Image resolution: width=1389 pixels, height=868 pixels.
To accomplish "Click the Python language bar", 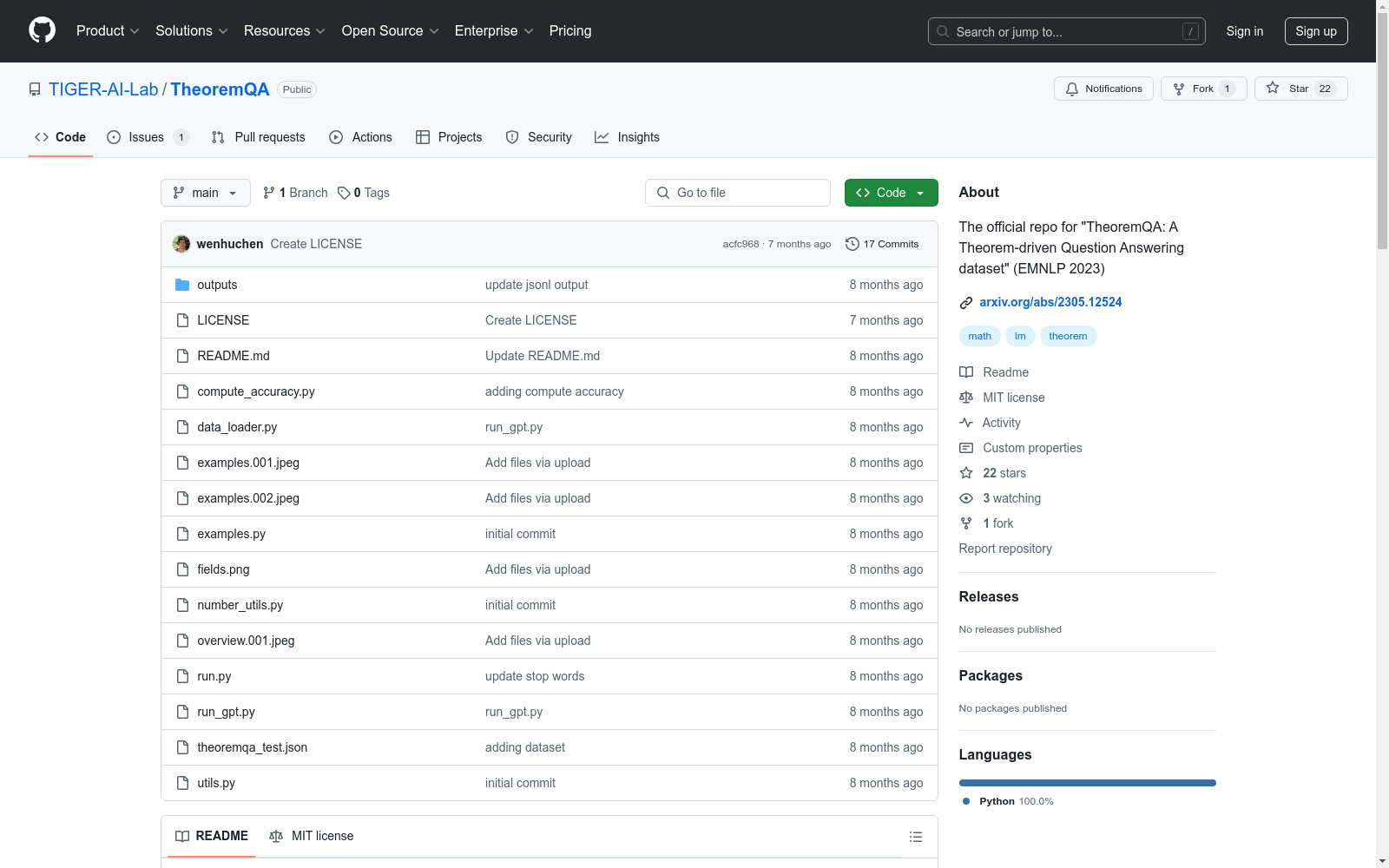I will pos(1088,783).
